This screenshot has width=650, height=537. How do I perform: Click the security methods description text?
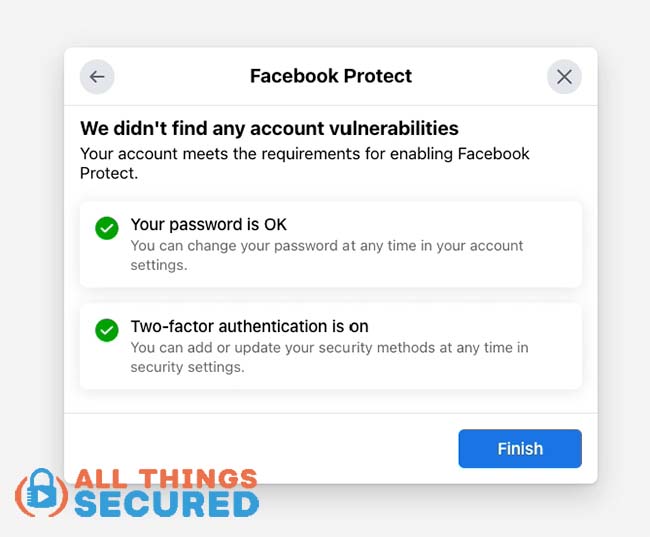point(329,357)
